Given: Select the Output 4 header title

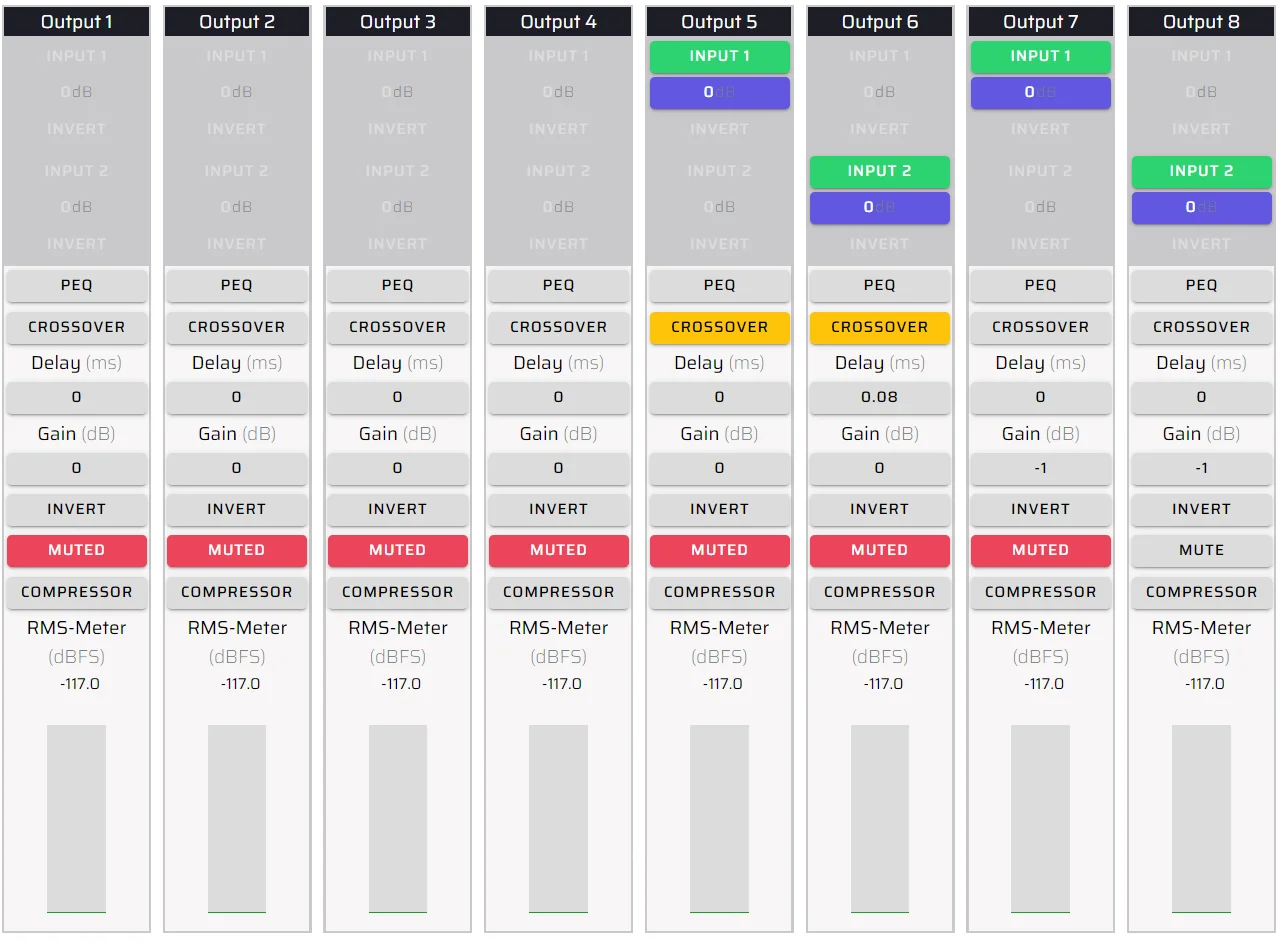Looking at the screenshot, I should (558, 22).
